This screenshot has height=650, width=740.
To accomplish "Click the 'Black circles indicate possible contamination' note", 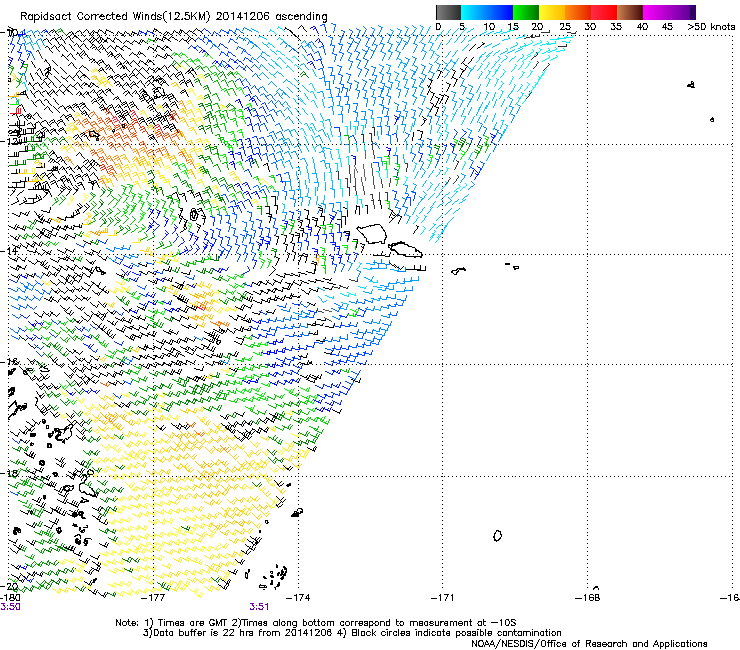I will [450, 633].
